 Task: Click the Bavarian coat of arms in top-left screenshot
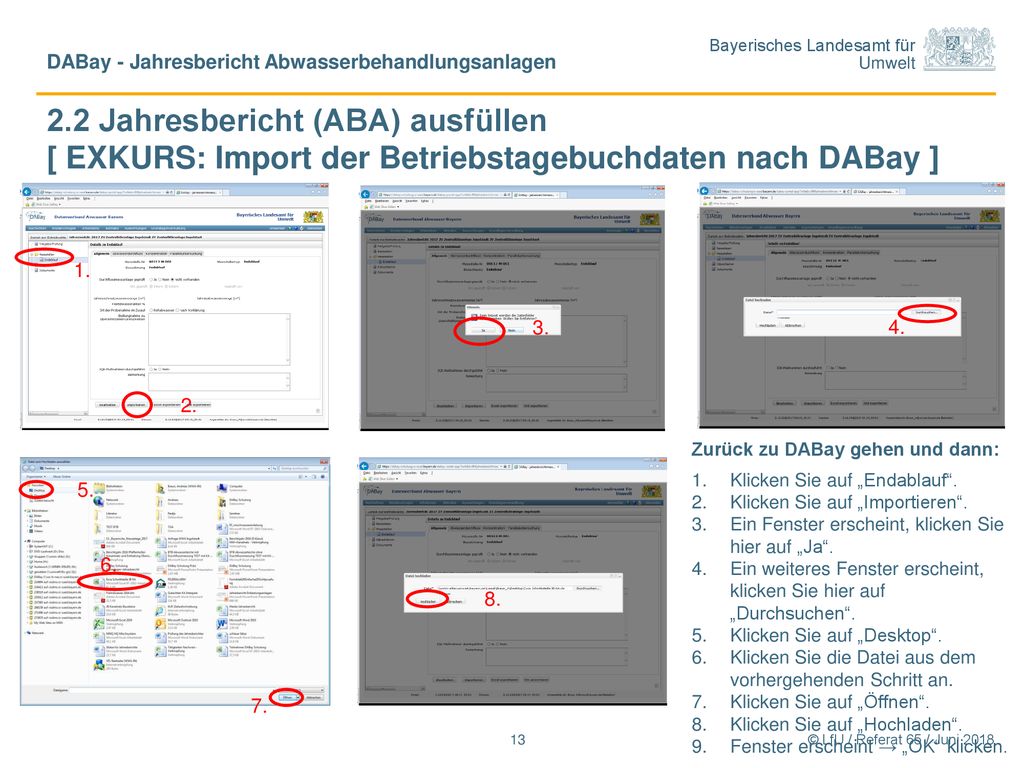[312, 217]
